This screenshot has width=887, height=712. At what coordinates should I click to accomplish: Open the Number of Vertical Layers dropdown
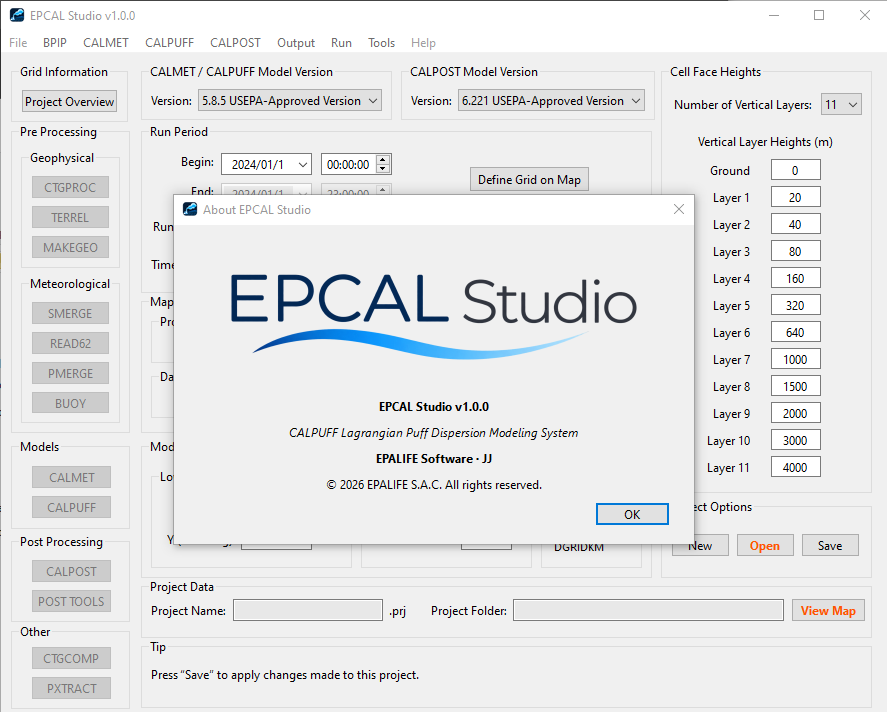point(852,105)
